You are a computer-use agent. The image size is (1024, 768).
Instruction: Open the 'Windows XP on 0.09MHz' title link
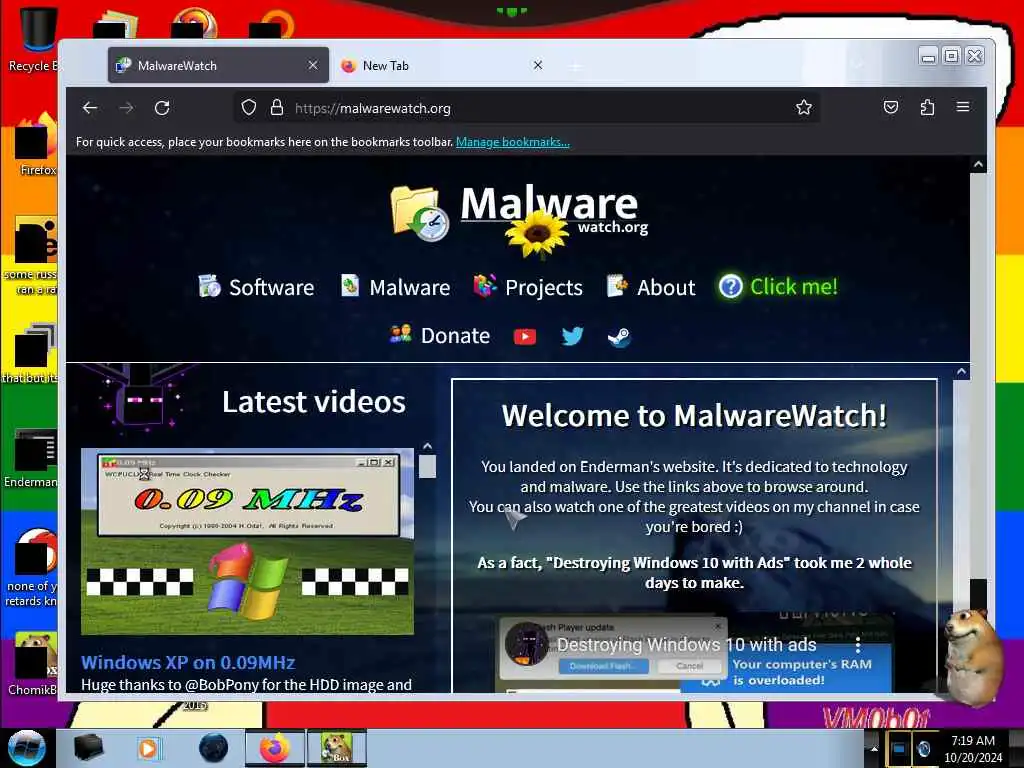(x=188, y=662)
